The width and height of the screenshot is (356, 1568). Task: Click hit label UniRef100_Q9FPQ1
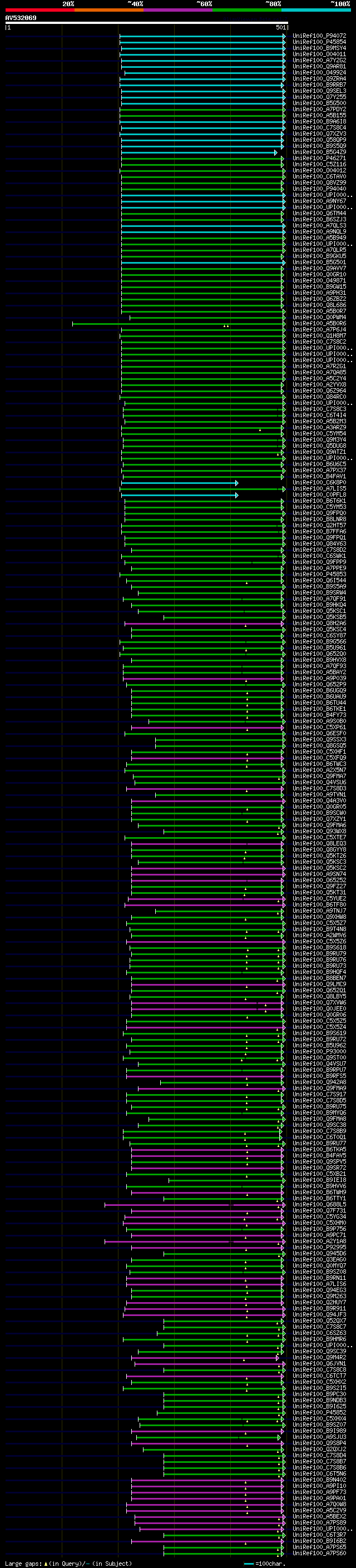[319, 537]
